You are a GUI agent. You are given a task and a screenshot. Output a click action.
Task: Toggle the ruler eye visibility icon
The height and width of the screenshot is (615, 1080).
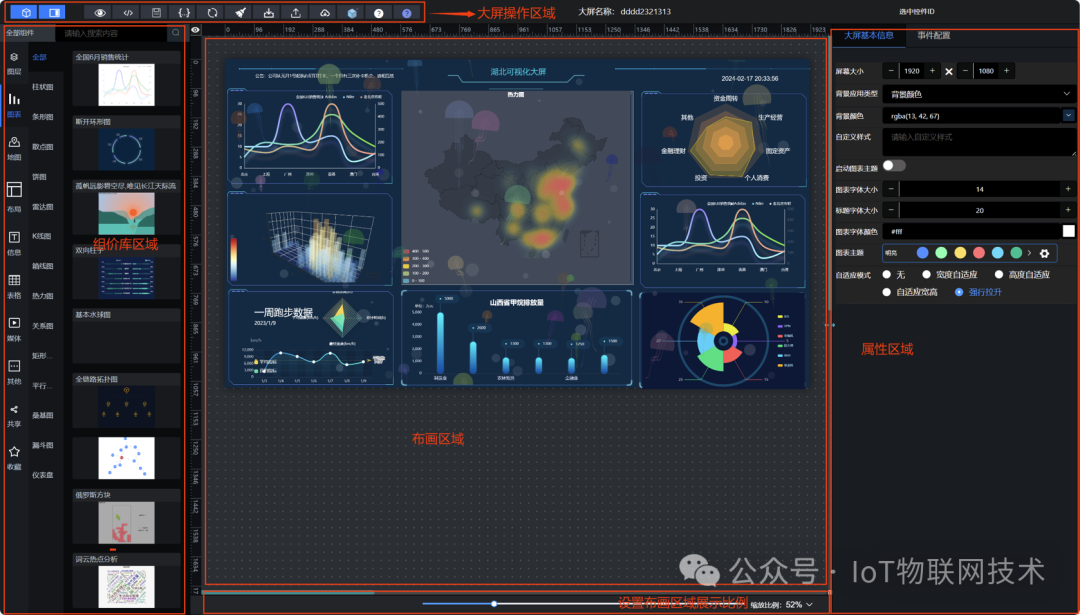[196, 30]
